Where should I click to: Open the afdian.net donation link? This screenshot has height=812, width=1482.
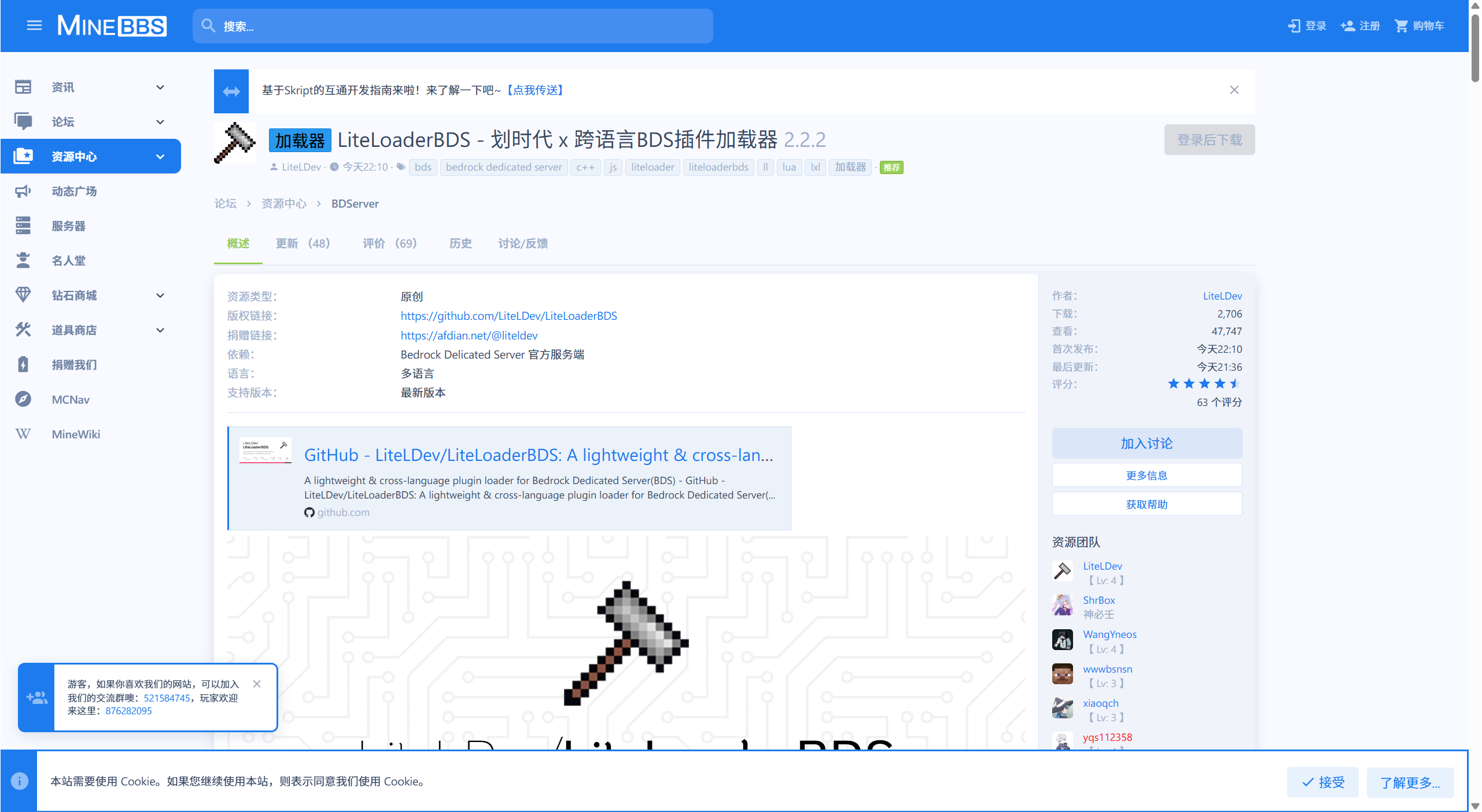tap(469, 335)
